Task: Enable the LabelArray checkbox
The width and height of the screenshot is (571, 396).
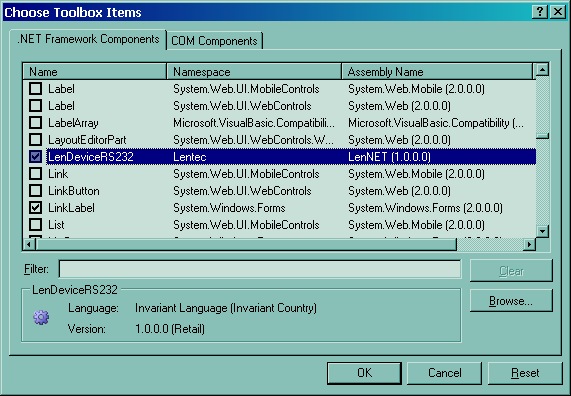Action: [35, 123]
